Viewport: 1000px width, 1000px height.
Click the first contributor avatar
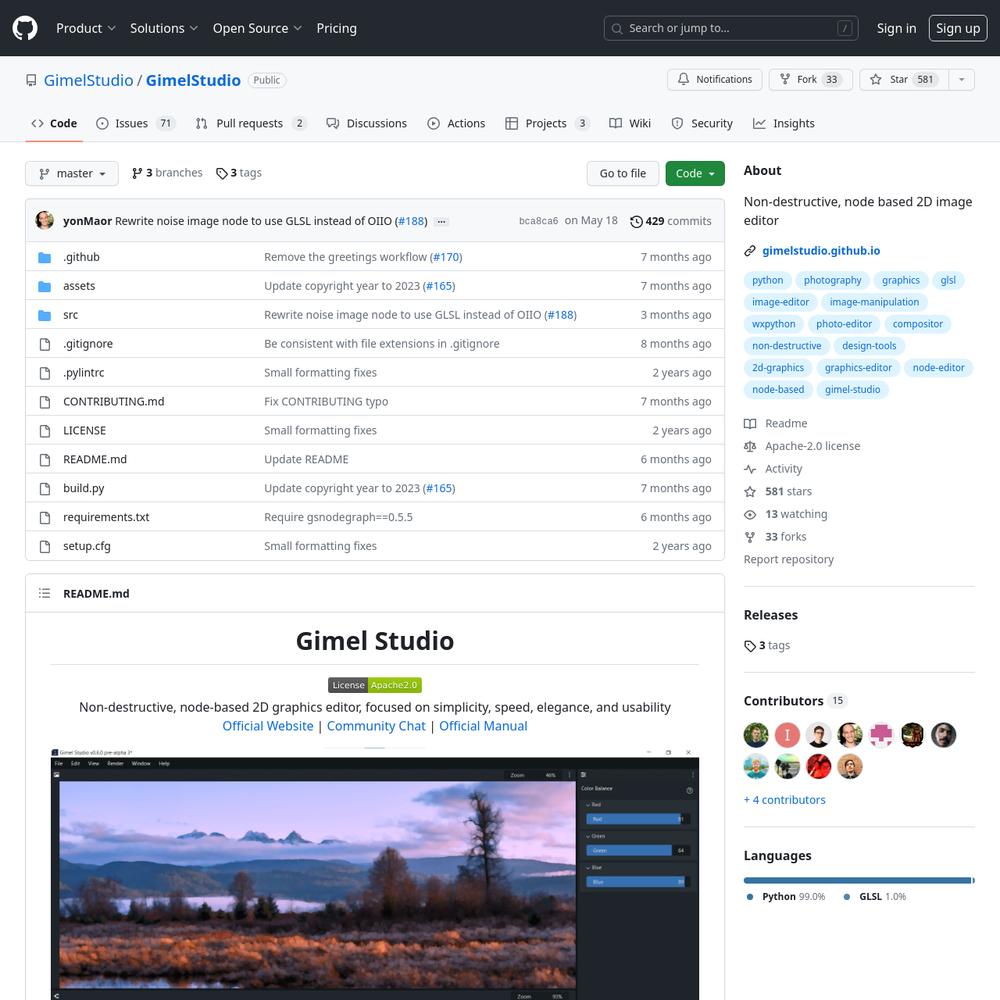pos(756,735)
